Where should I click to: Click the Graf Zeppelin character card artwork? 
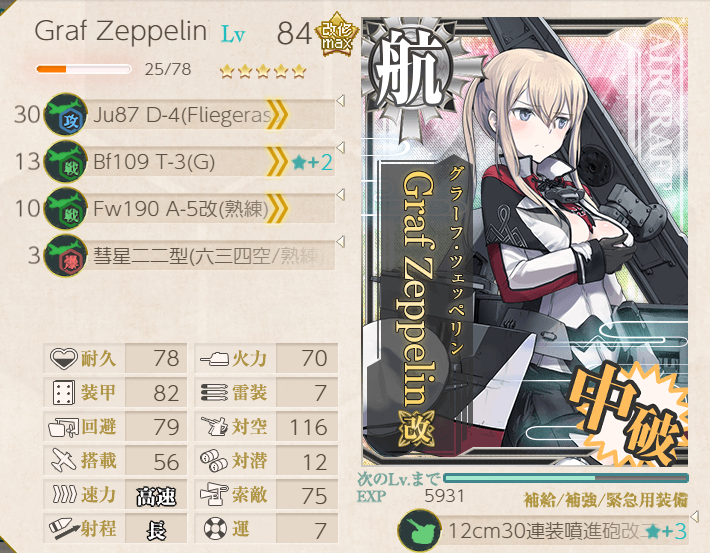click(x=525, y=241)
